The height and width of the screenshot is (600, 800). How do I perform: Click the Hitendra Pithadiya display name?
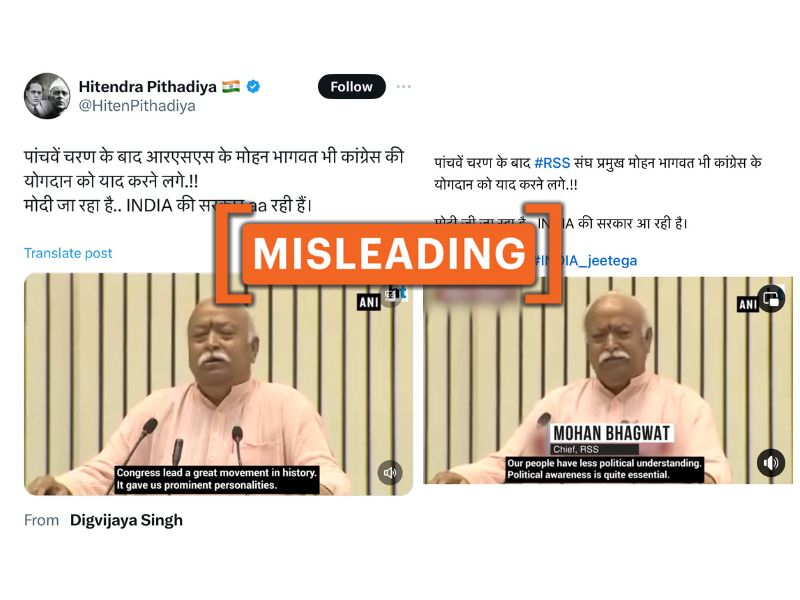coord(147,87)
